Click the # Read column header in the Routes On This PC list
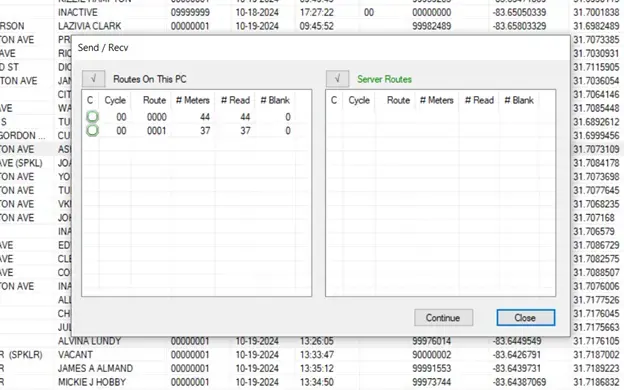The width and height of the screenshot is (624, 390). tap(235, 100)
